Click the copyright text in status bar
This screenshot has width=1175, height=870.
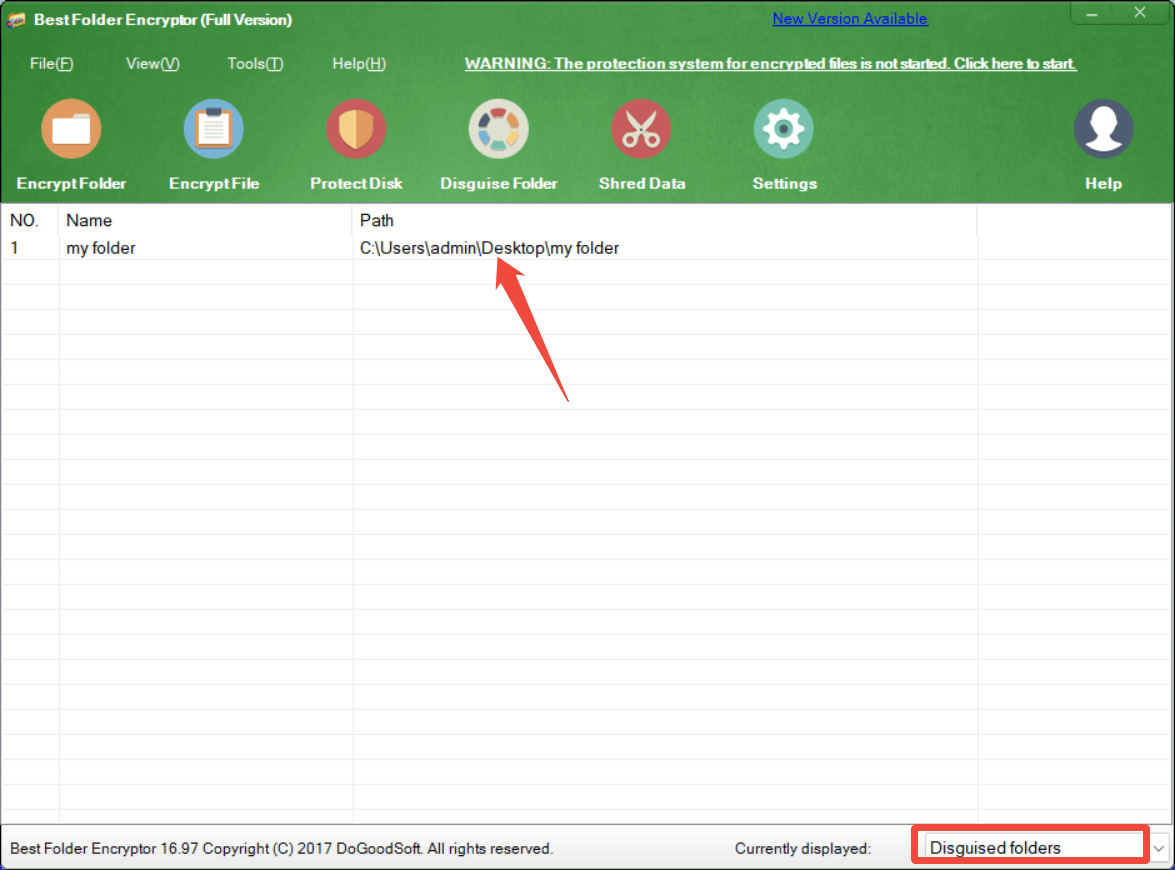click(x=282, y=848)
